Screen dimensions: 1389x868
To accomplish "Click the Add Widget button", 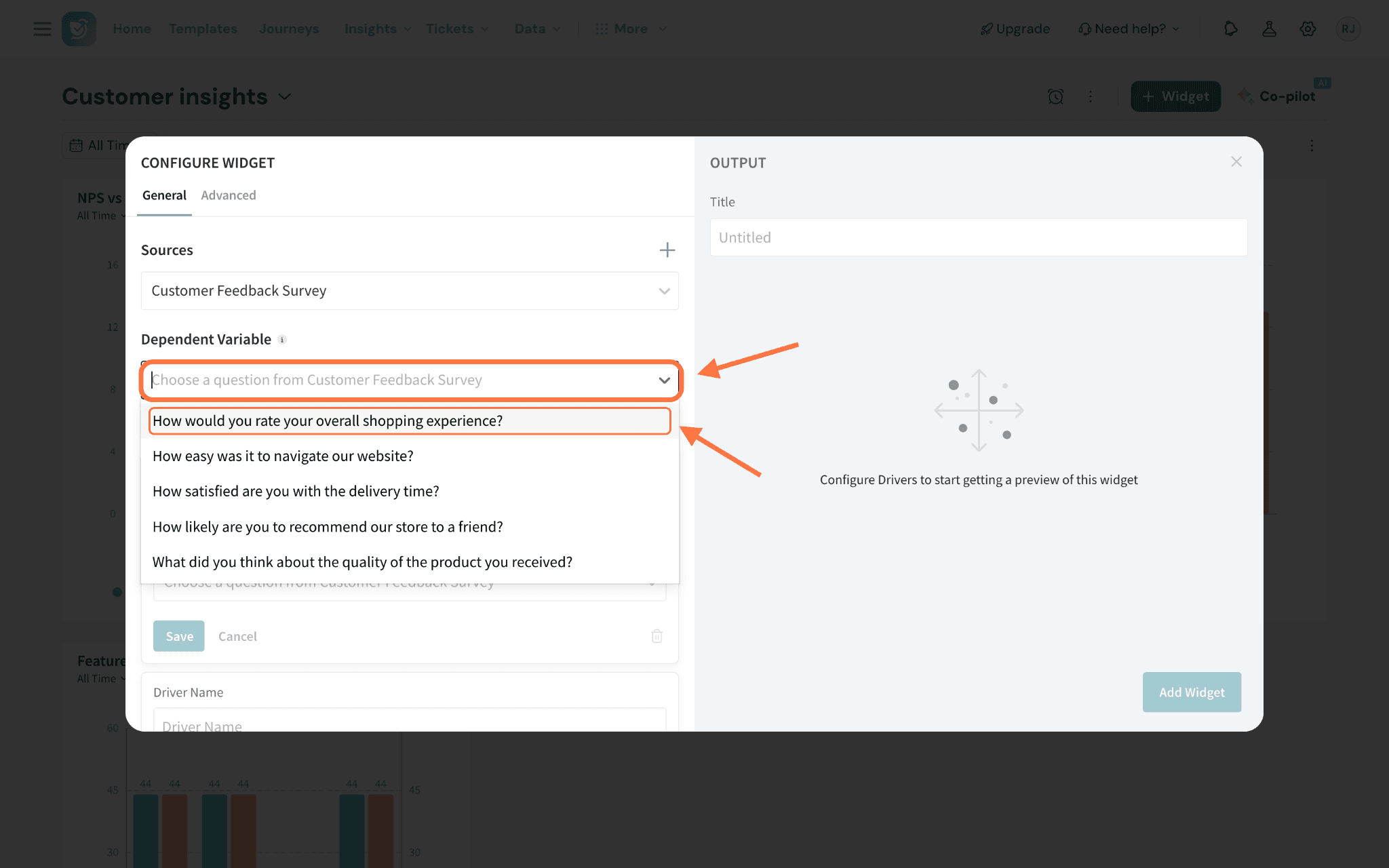I will (x=1192, y=692).
